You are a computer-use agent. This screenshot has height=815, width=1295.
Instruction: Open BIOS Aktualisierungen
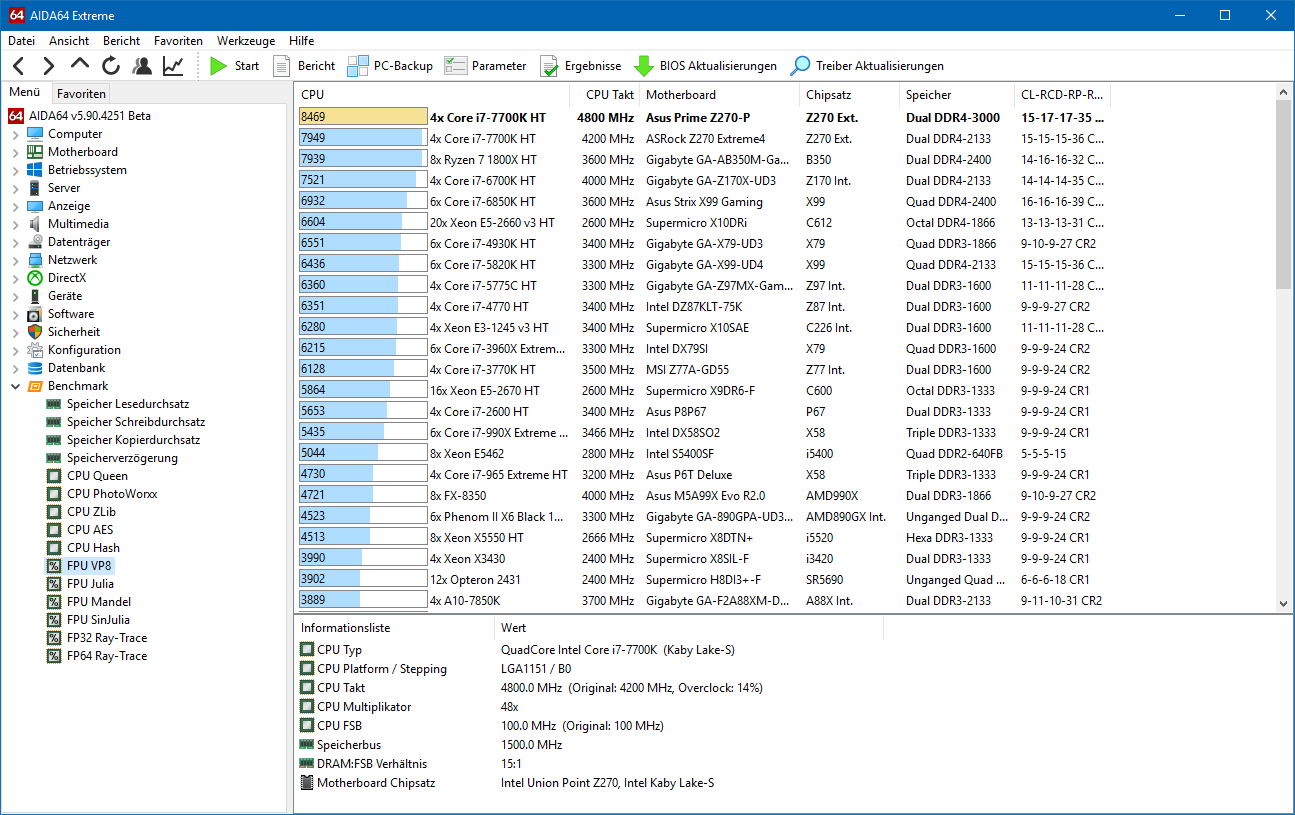click(x=706, y=66)
